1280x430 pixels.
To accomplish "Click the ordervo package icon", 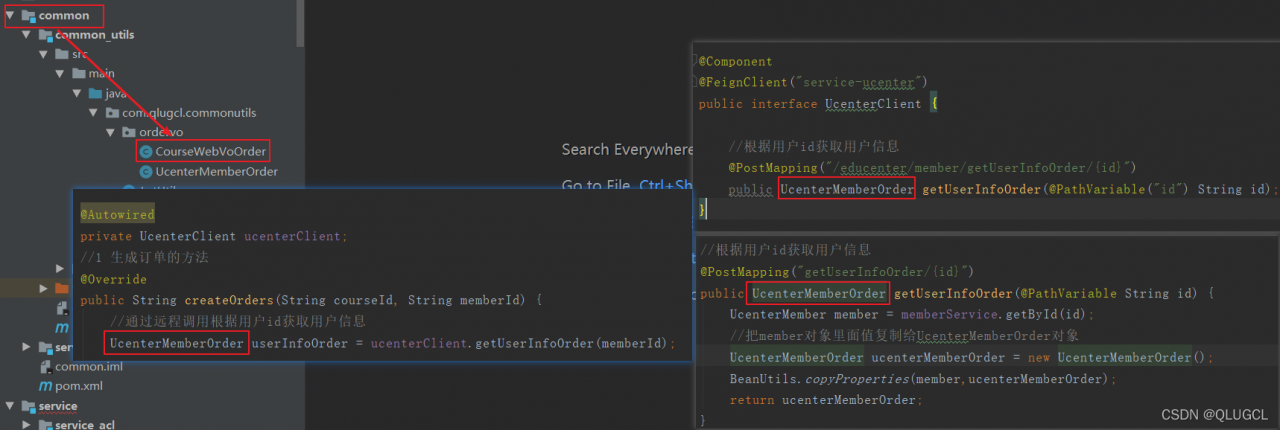I will click(129, 132).
